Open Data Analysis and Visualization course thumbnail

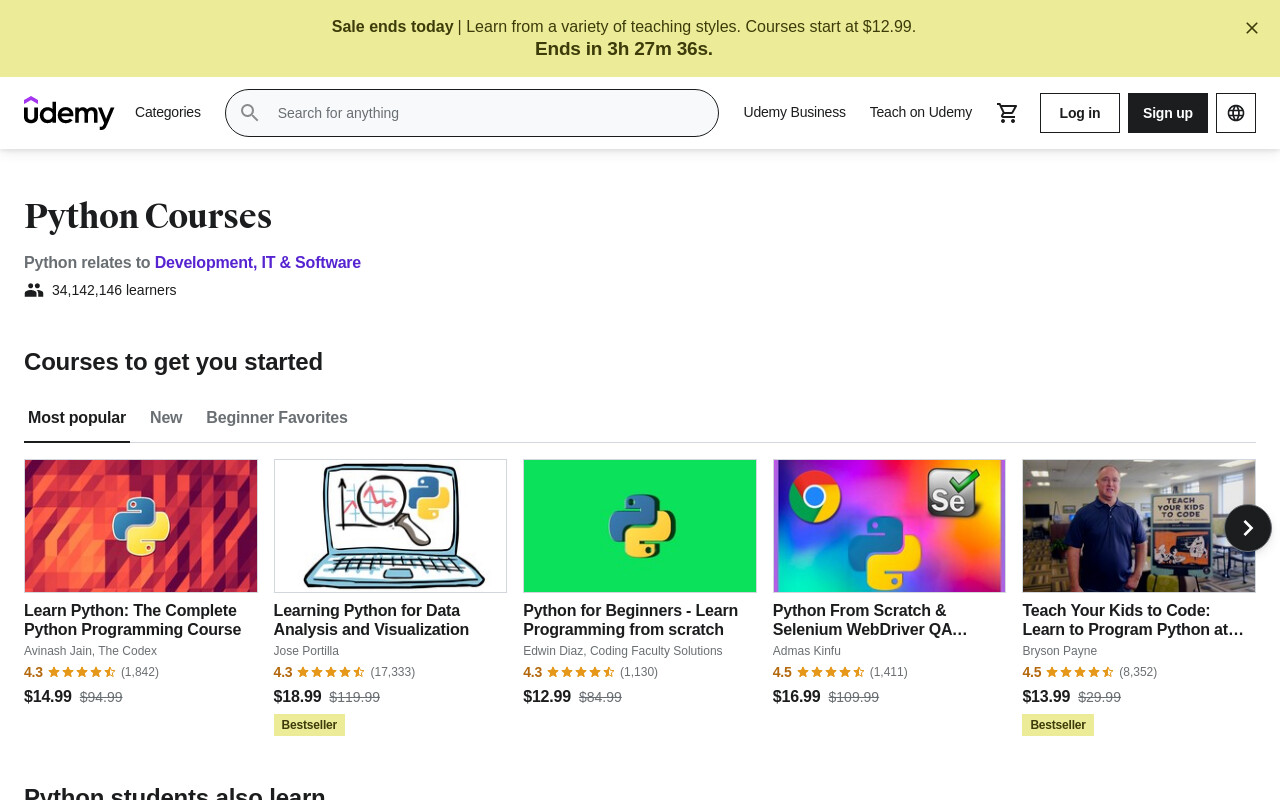click(x=390, y=526)
